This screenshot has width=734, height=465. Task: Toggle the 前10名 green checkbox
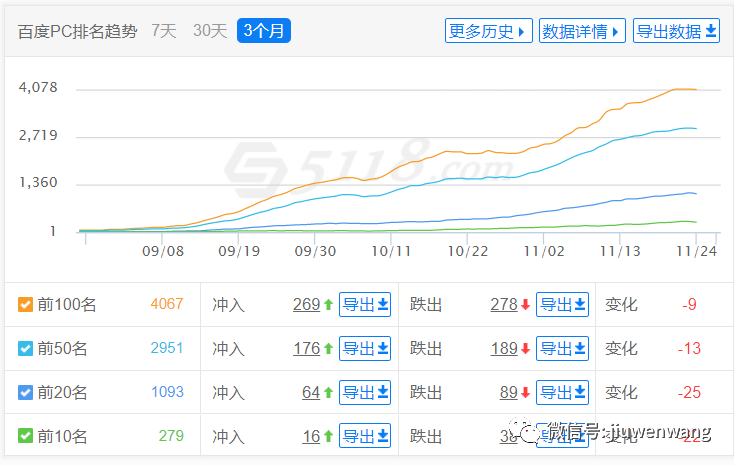[x=26, y=436]
